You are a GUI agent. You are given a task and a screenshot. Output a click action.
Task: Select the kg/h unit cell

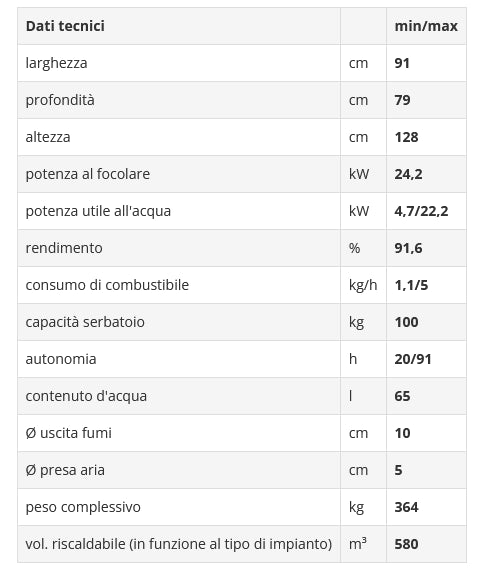[x=363, y=285]
